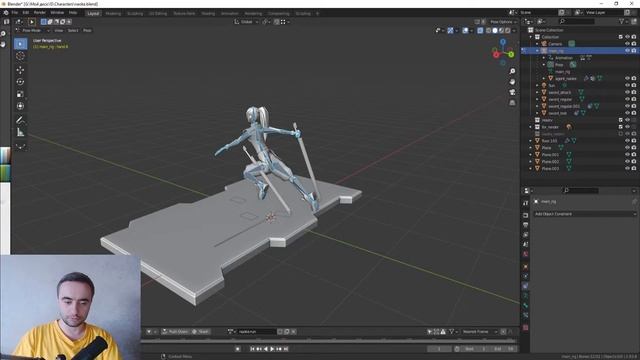Open the File menu
The width and height of the screenshot is (640, 360).
click(15, 13)
